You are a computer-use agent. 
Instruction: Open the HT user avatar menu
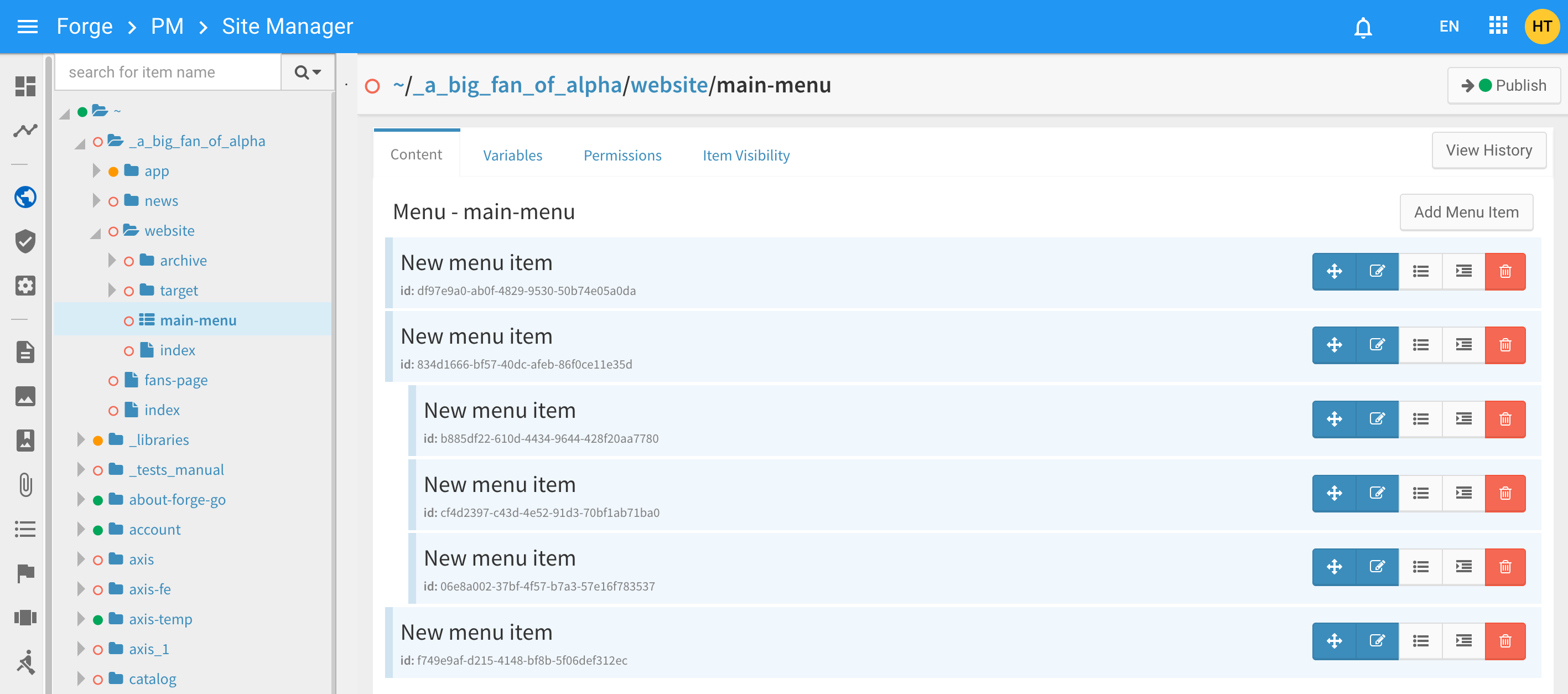coord(1541,26)
